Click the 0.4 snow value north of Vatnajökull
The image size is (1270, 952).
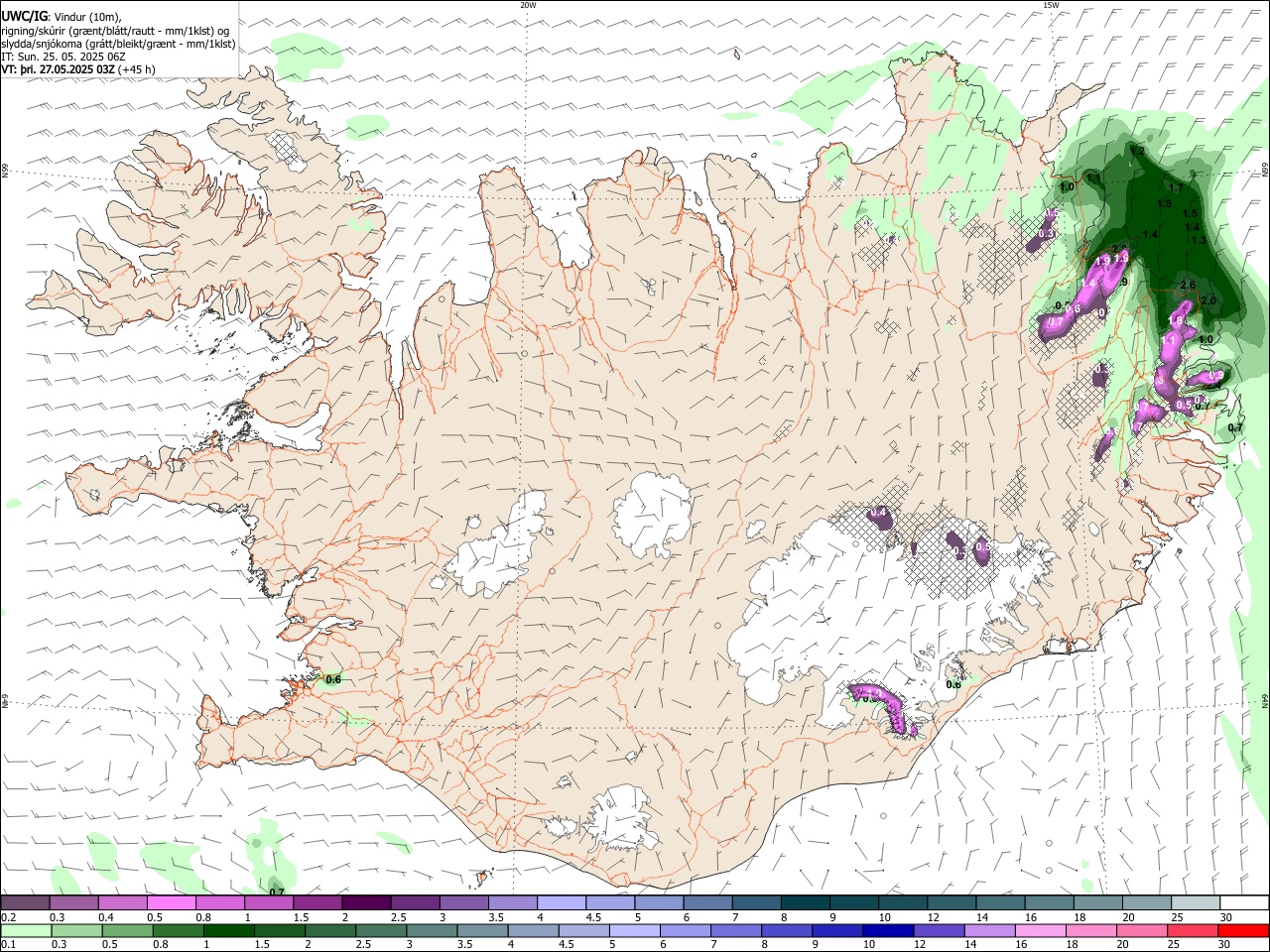point(877,513)
